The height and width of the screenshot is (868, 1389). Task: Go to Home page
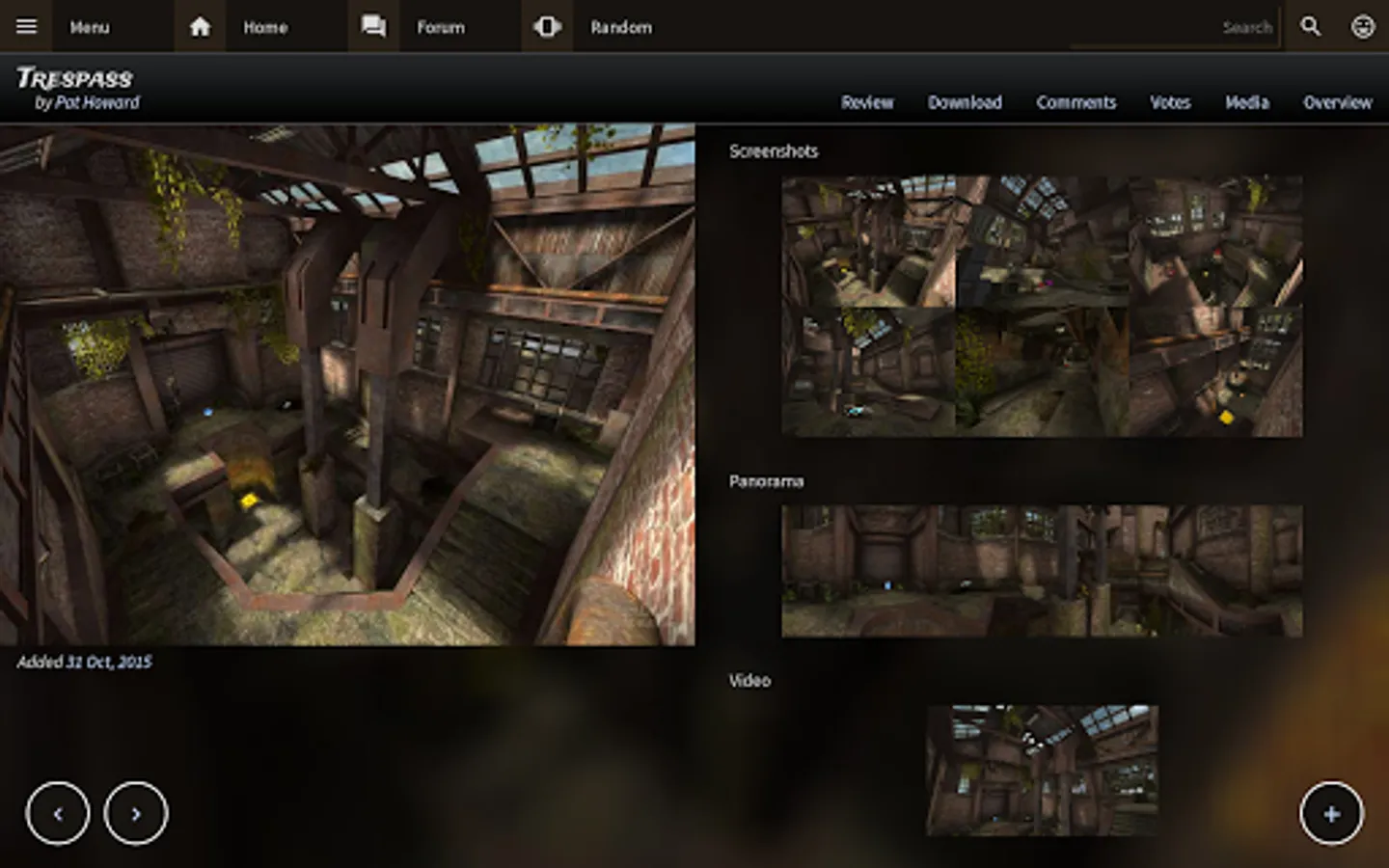click(265, 27)
